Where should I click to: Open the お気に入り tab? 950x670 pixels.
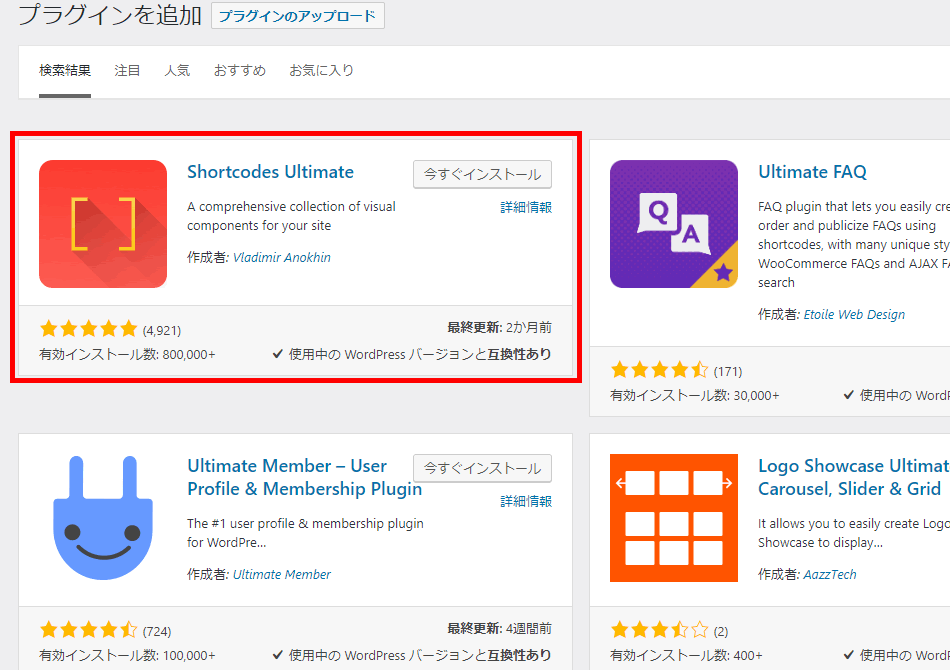(x=321, y=71)
